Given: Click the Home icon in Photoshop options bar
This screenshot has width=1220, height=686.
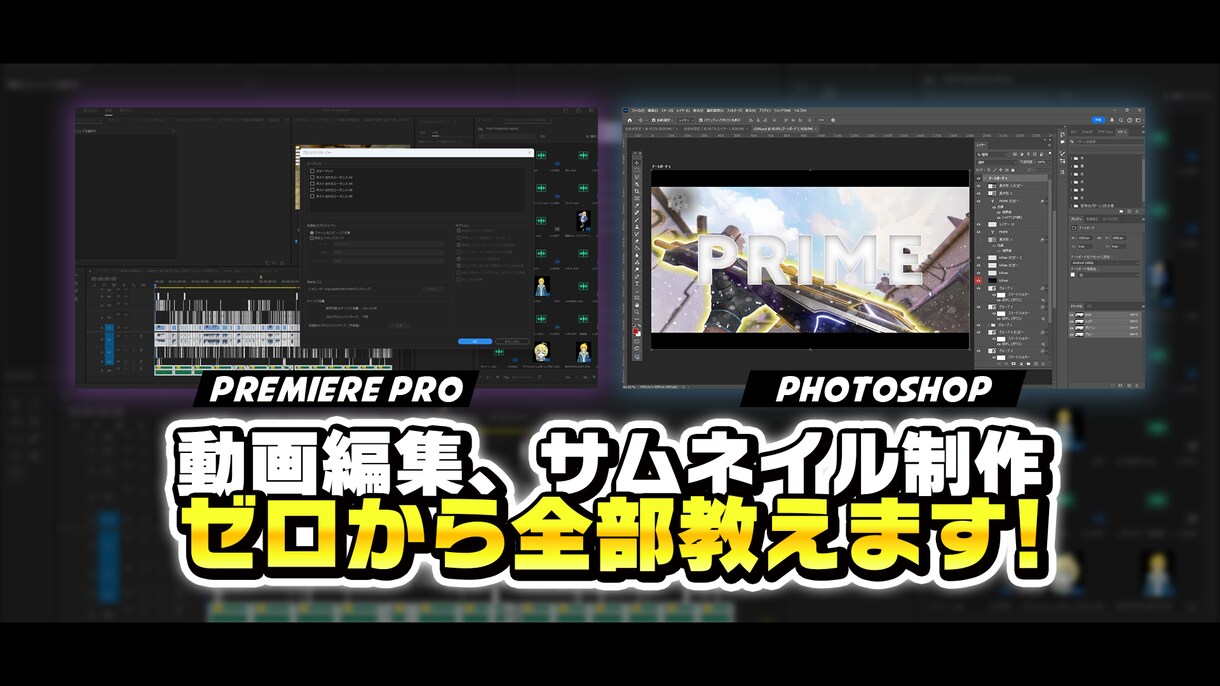Looking at the screenshot, I should point(630,120).
